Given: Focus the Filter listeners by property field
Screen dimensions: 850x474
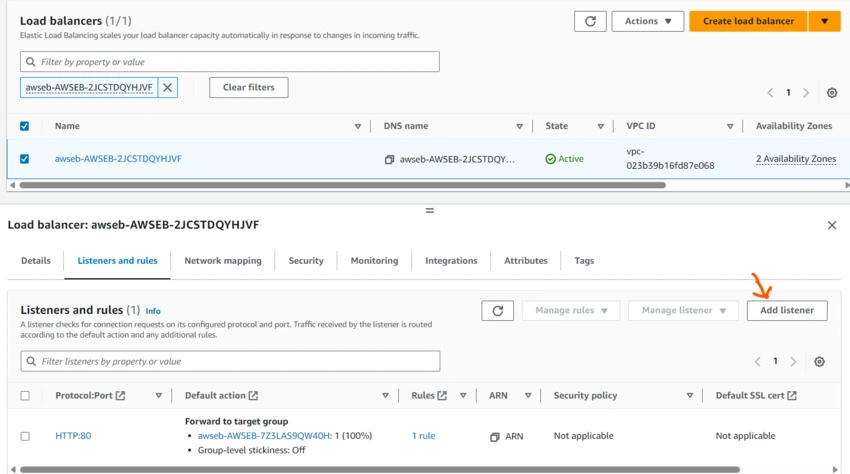Looking at the screenshot, I should (230, 361).
